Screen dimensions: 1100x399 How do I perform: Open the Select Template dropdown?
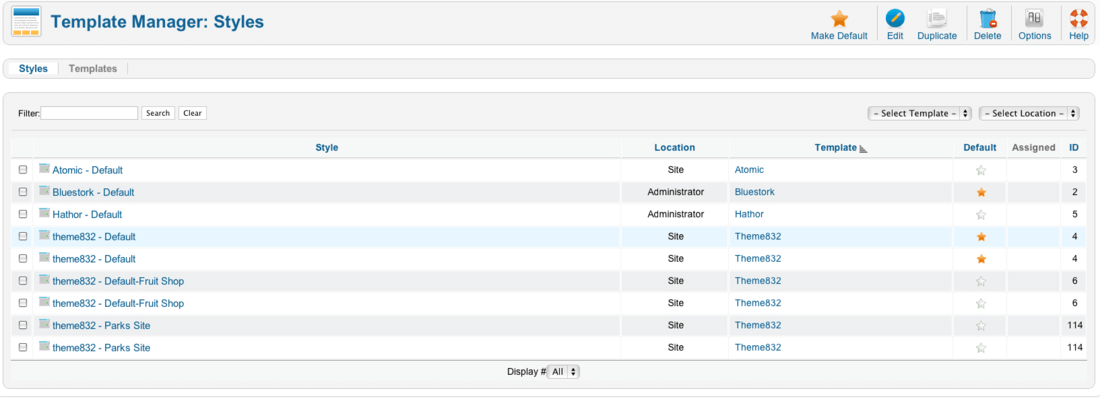[920, 114]
